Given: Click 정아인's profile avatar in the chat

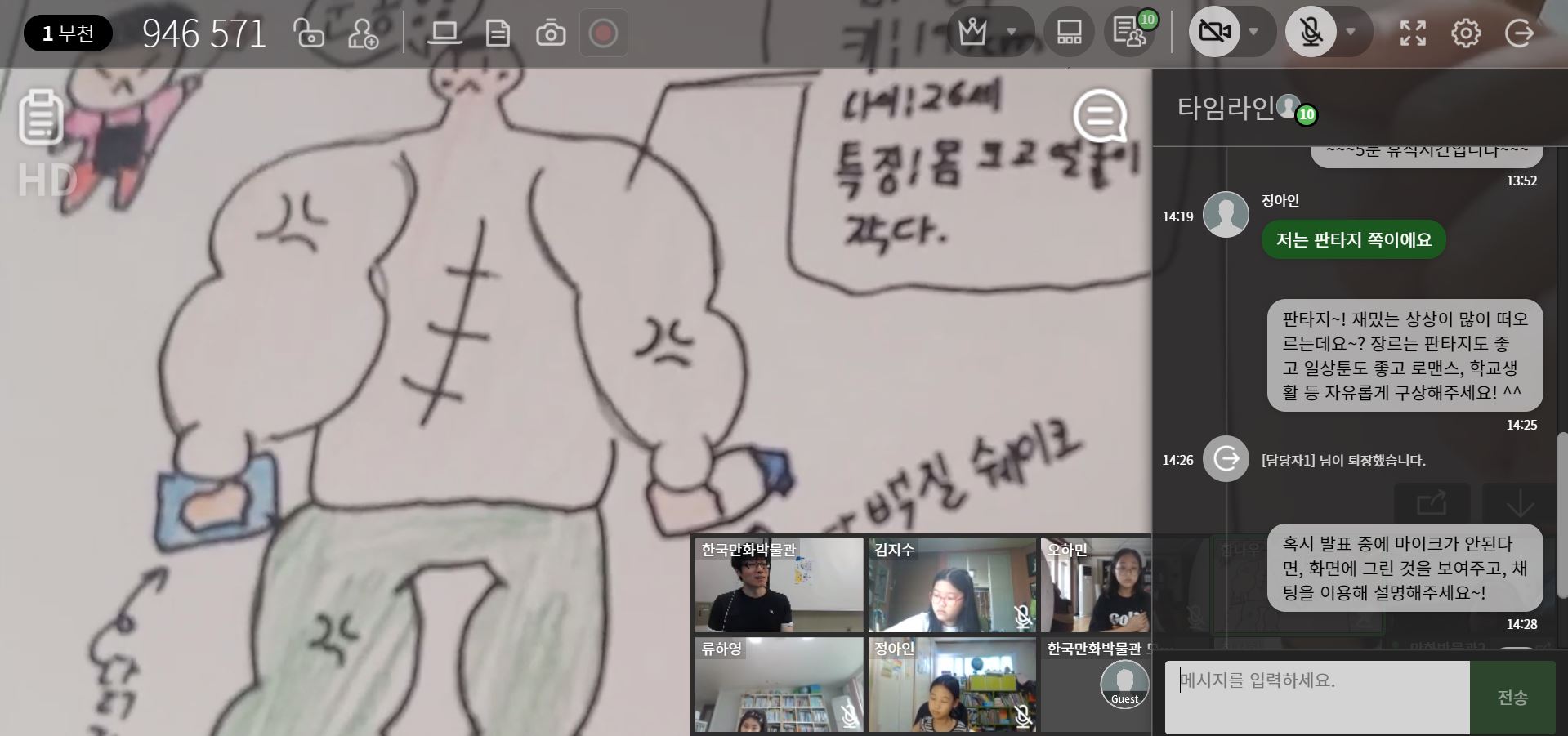Looking at the screenshot, I should coord(1226,215).
